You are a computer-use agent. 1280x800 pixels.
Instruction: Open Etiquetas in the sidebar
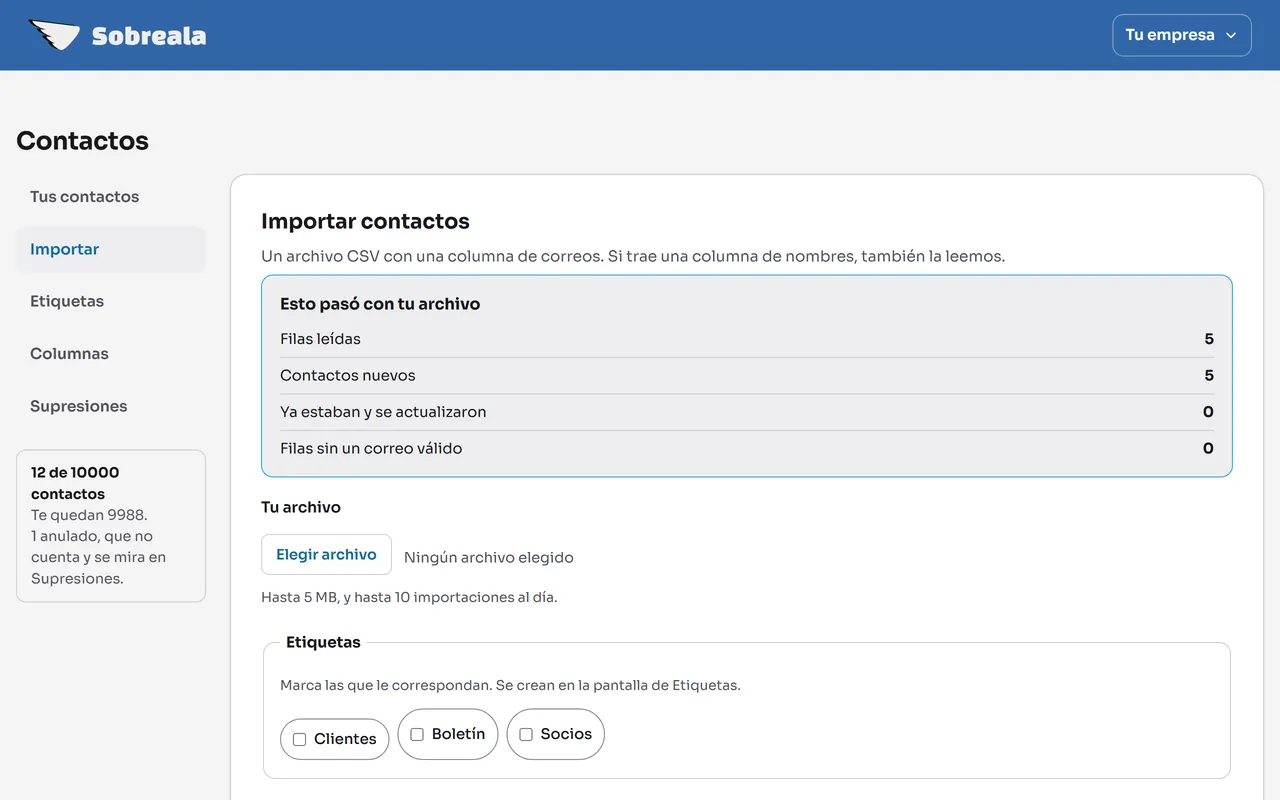click(x=111, y=301)
